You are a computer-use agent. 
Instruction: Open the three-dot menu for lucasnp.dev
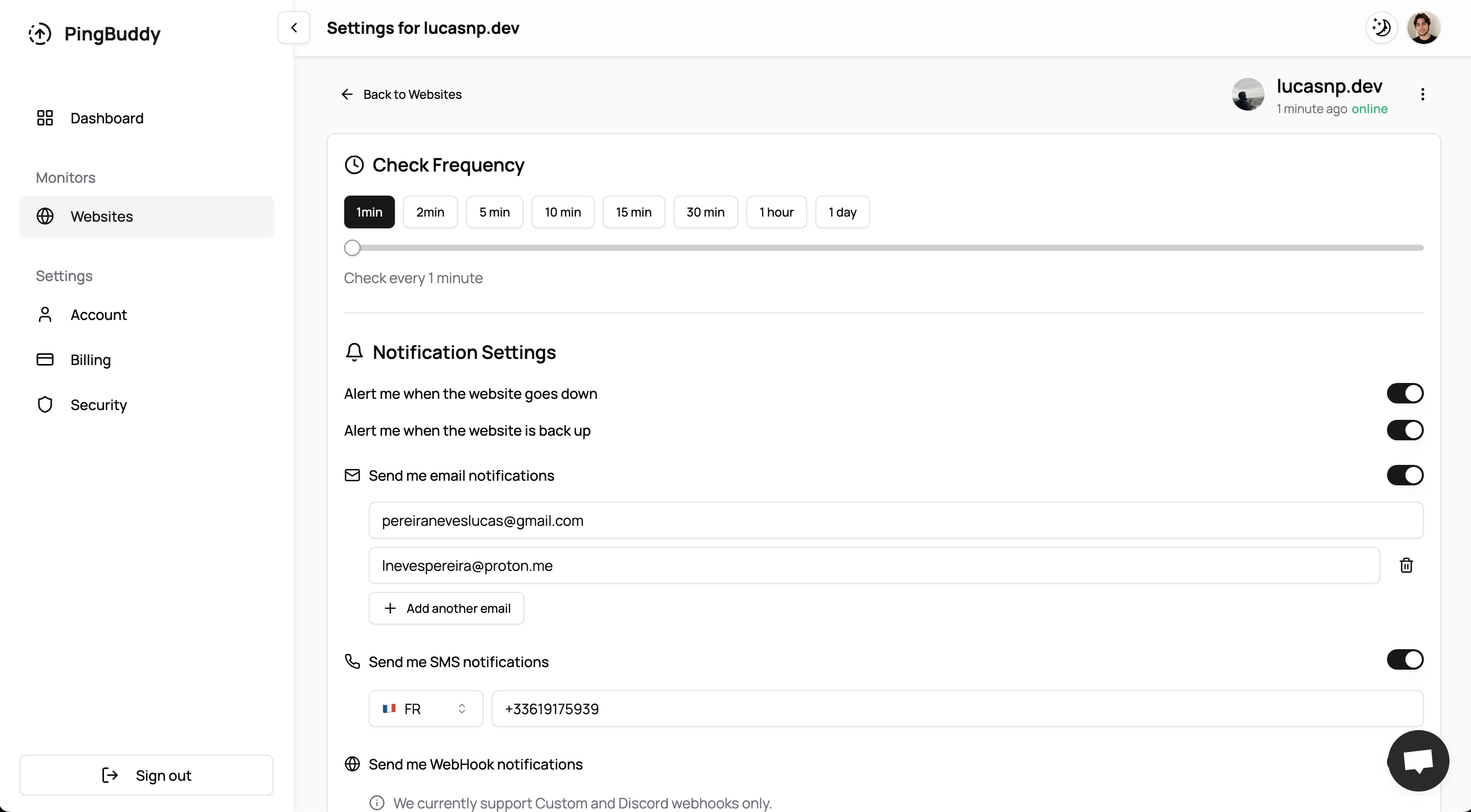tap(1422, 94)
